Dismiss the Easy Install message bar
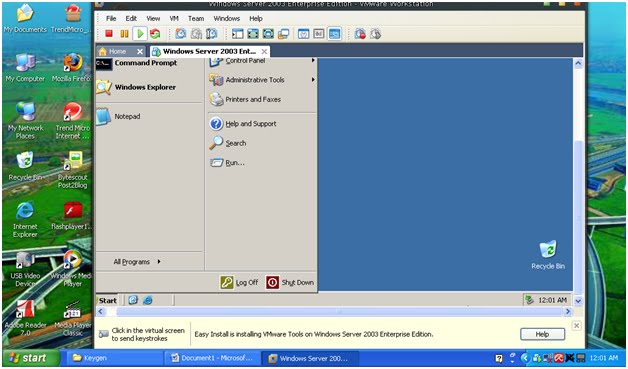Viewport: 628px width, 369px height. pos(576,325)
